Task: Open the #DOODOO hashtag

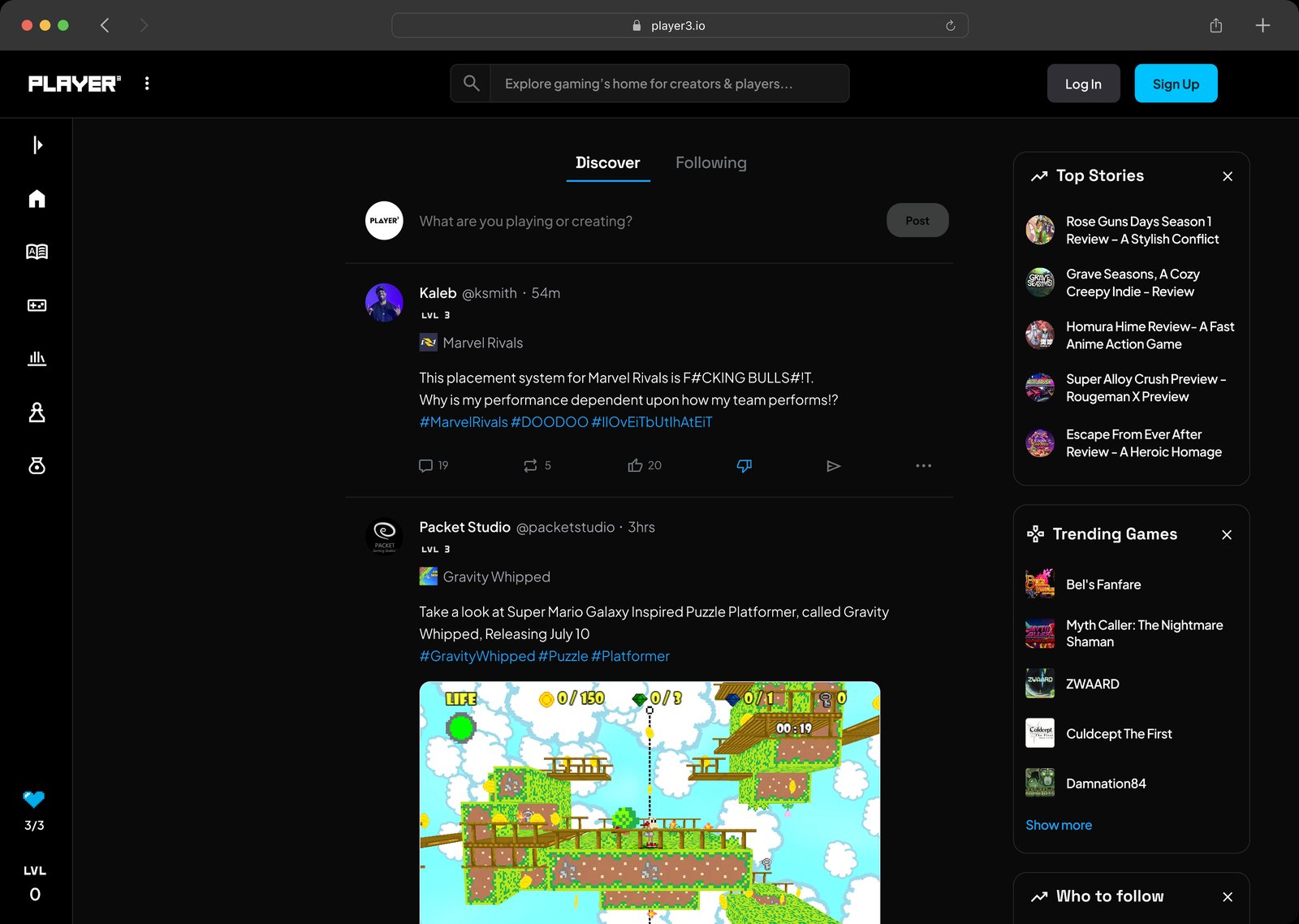Action: (x=550, y=422)
